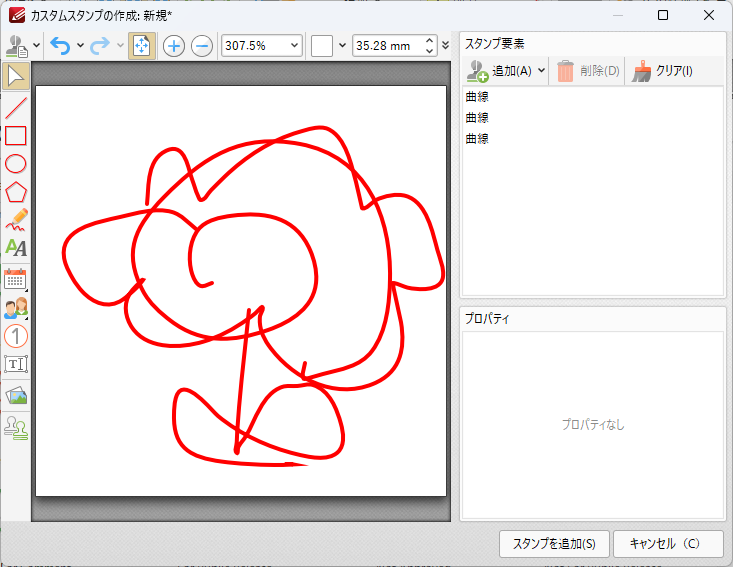Select the second 曲線 item in list
Viewport: 733px width, 567px height.
click(593, 118)
